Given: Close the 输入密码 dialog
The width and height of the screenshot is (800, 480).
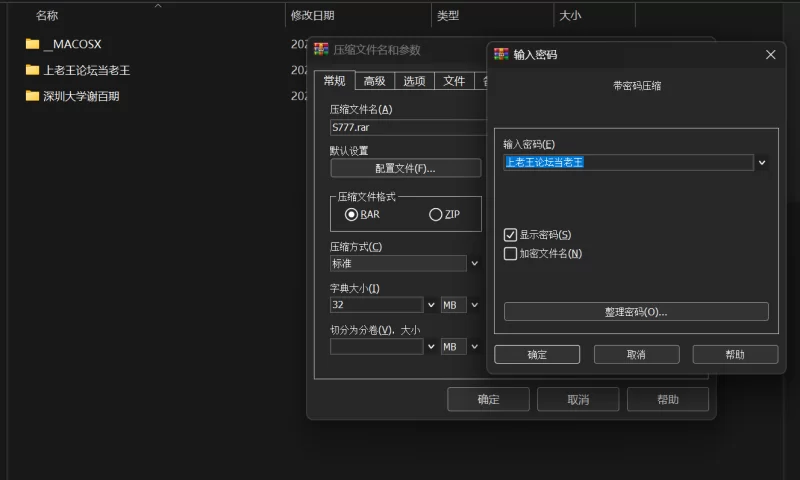Looking at the screenshot, I should click(770, 55).
